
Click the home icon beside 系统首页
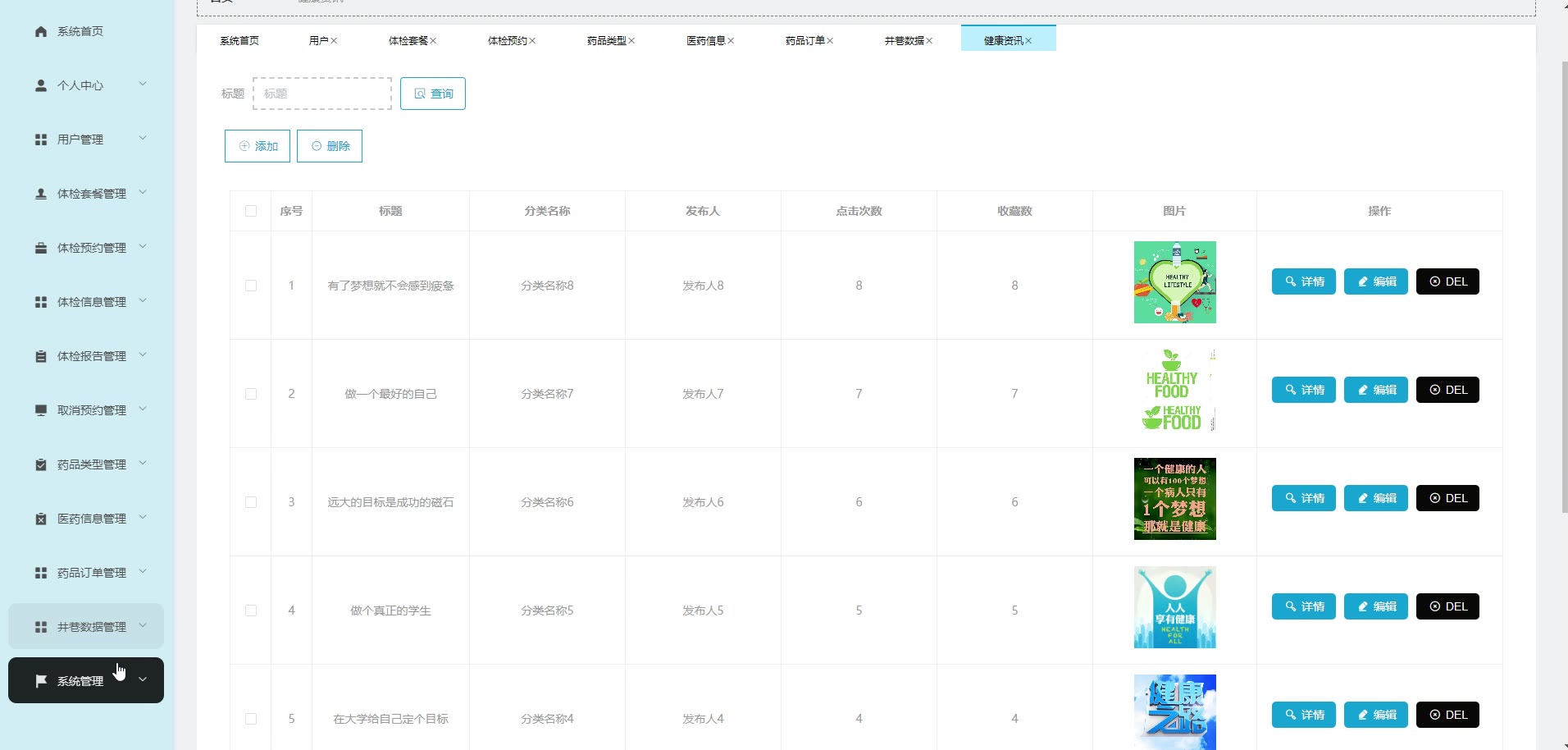click(x=41, y=31)
